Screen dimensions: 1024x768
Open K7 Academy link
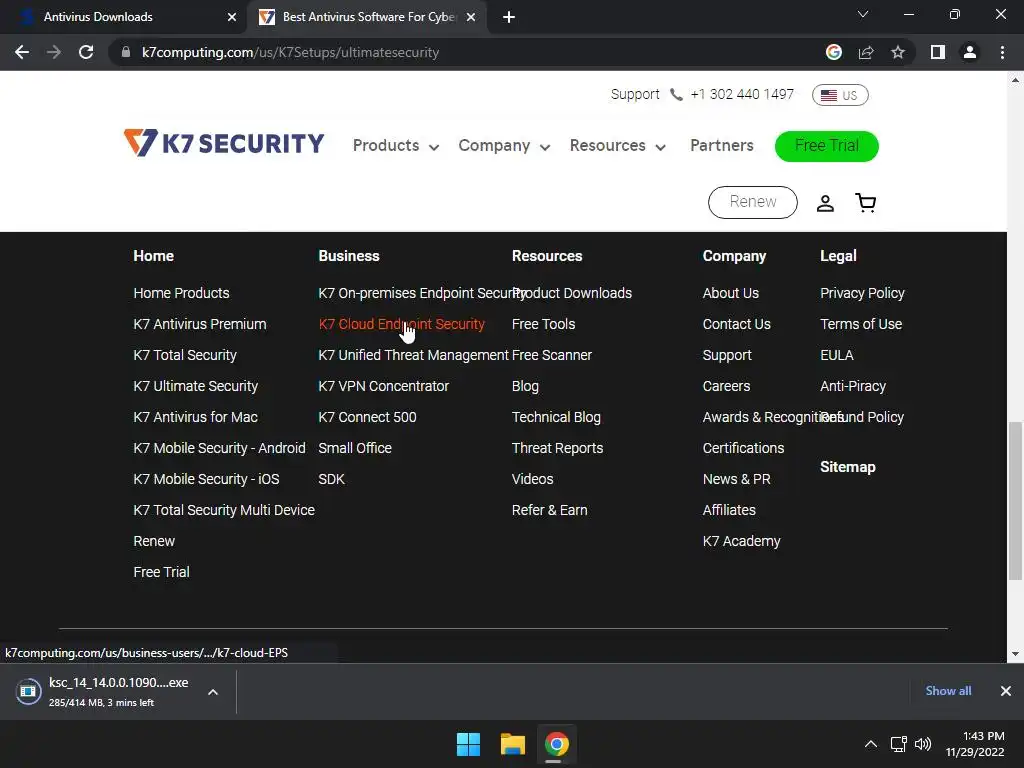(x=741, y=541)
